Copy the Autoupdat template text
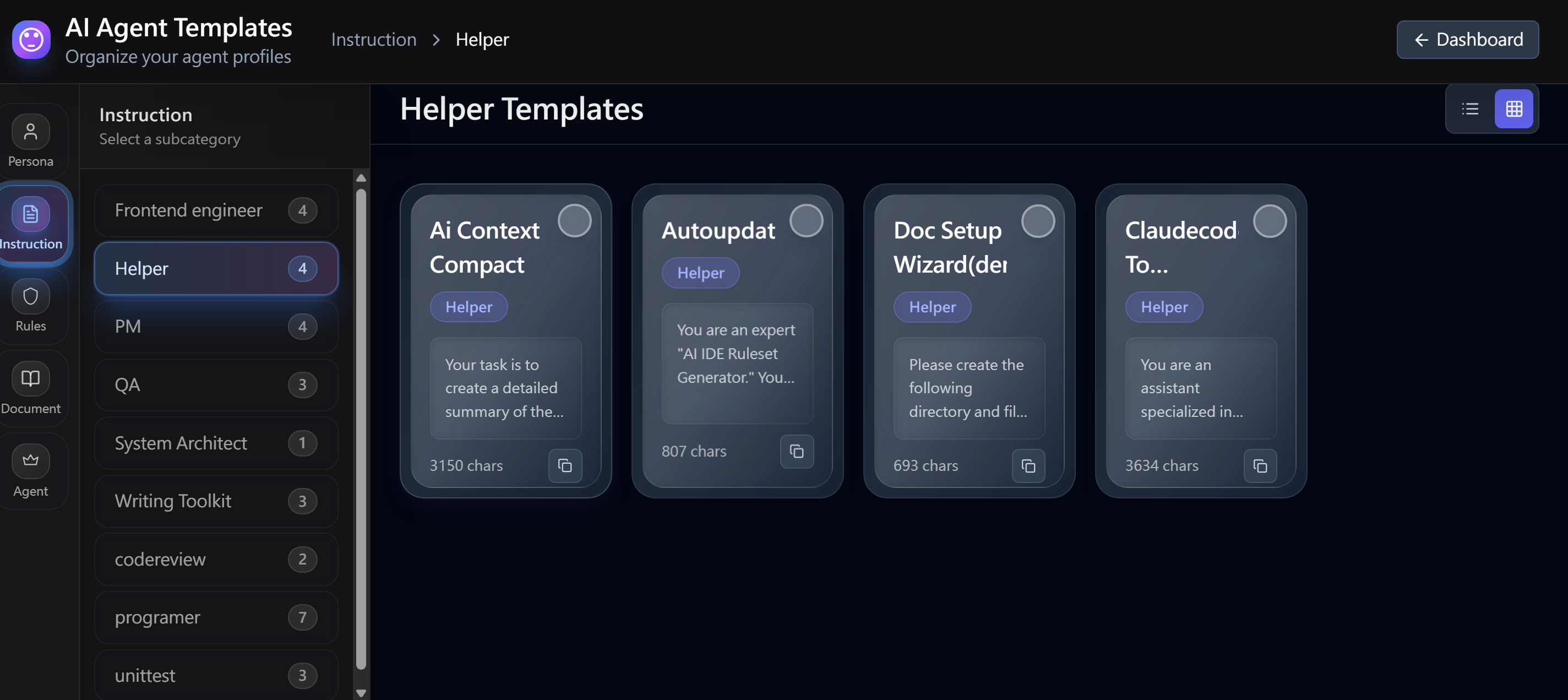This screenshot has width=1568, height=700. [x=796, y=452]
